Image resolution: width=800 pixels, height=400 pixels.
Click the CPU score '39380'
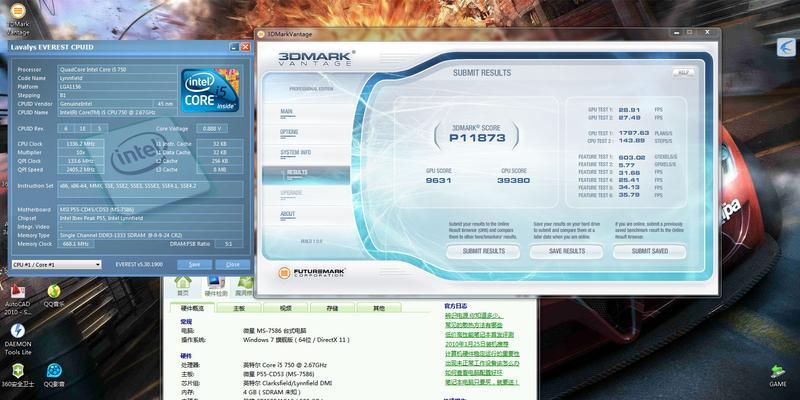(x=513, y=180)
